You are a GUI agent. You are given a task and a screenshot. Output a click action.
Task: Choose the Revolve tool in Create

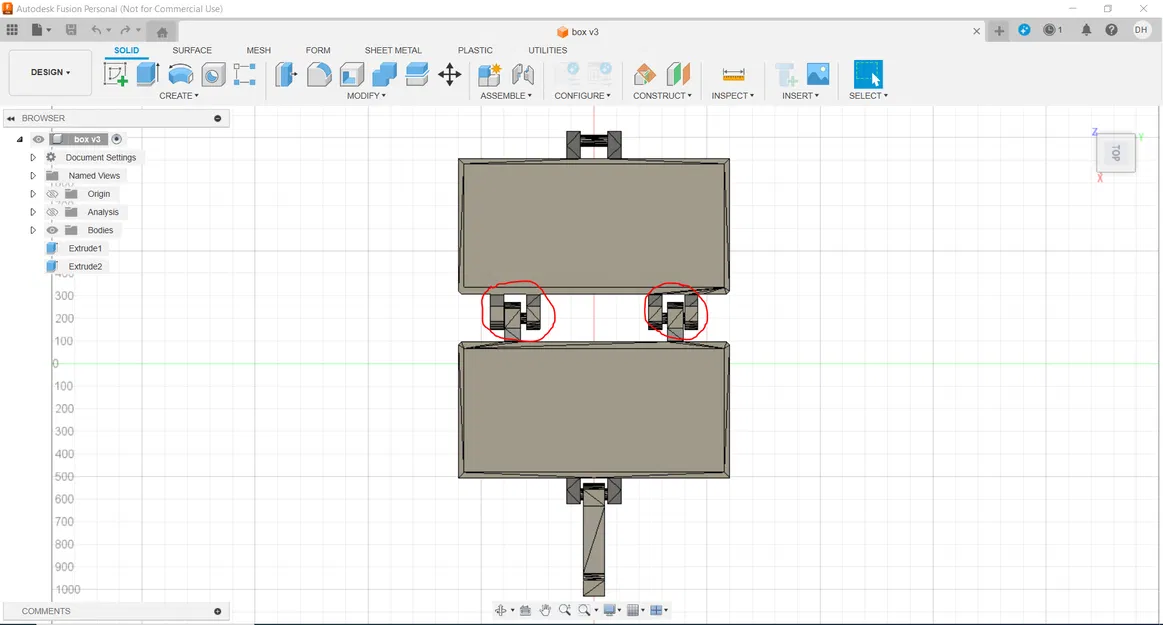coord(181,74)
